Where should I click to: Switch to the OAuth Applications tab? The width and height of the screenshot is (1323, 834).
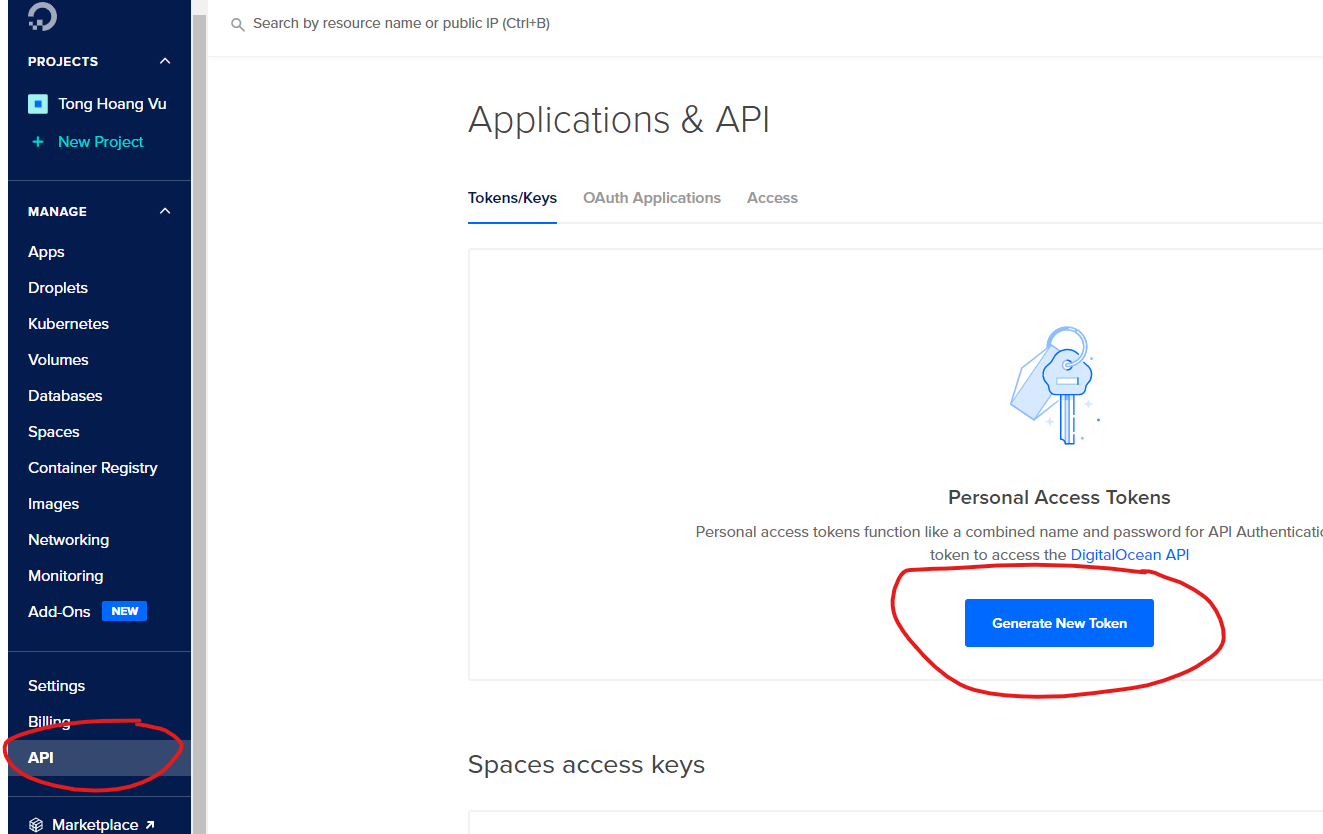tap(652, 198)
